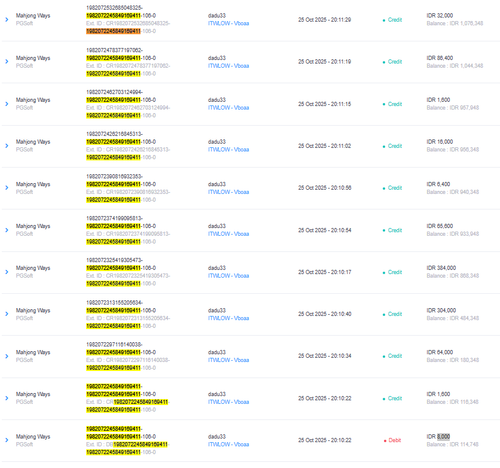Open ITWLOW-Vboaa link in IDR 384,000 row
Image resolution: width=500 pixels, height=468 pixels.
pyautogui.click(x=228, y=276)
